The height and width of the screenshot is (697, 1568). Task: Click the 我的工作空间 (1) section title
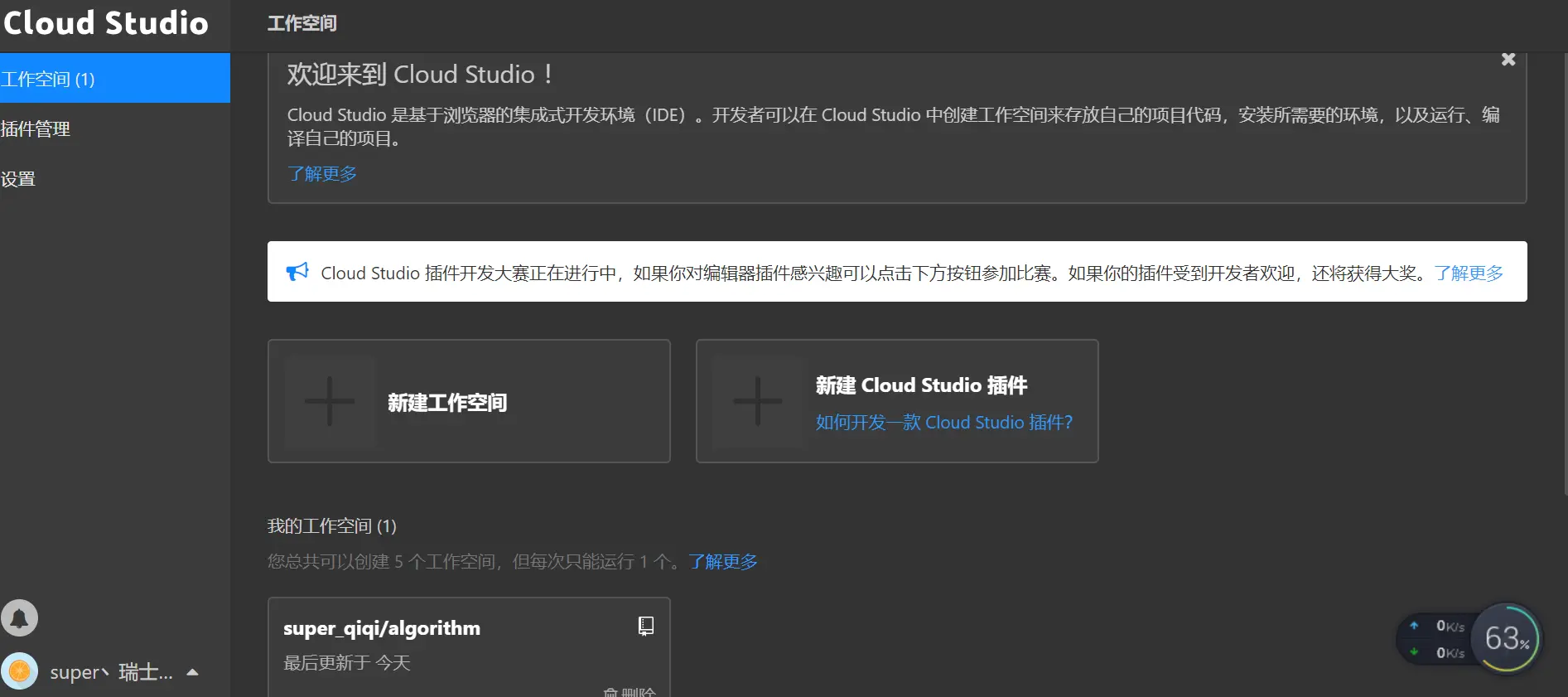pos(332,526)
